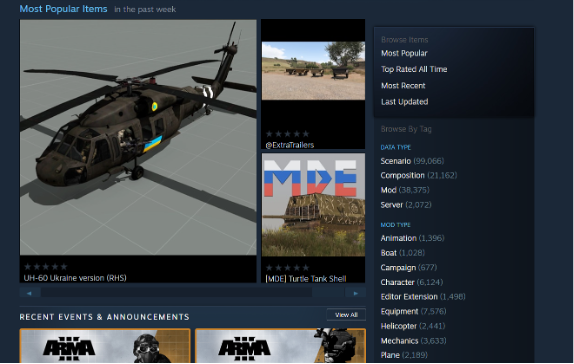Click the right carousel arrow

(x=355, y=293)
